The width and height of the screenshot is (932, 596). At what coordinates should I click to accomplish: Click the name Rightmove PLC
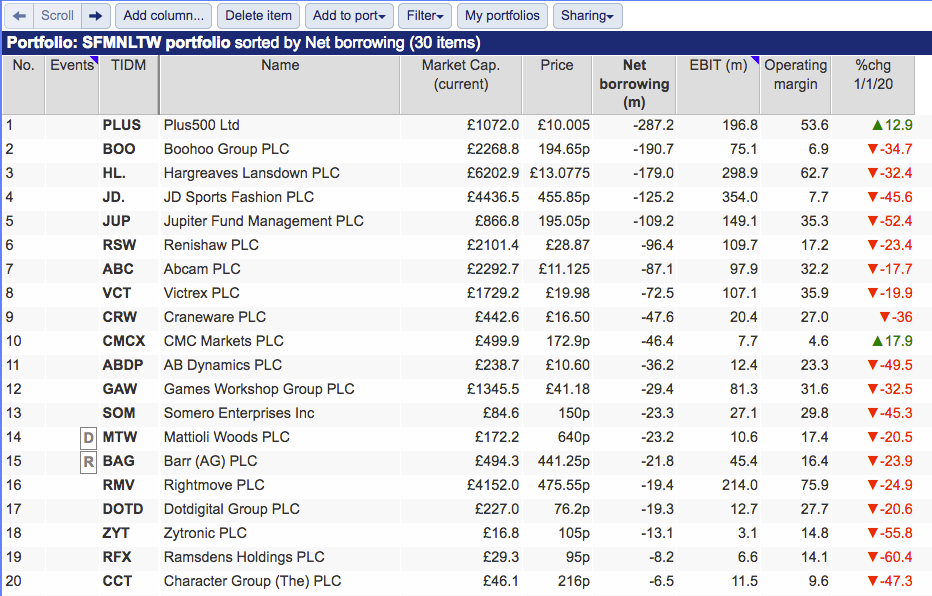point(214,485)
